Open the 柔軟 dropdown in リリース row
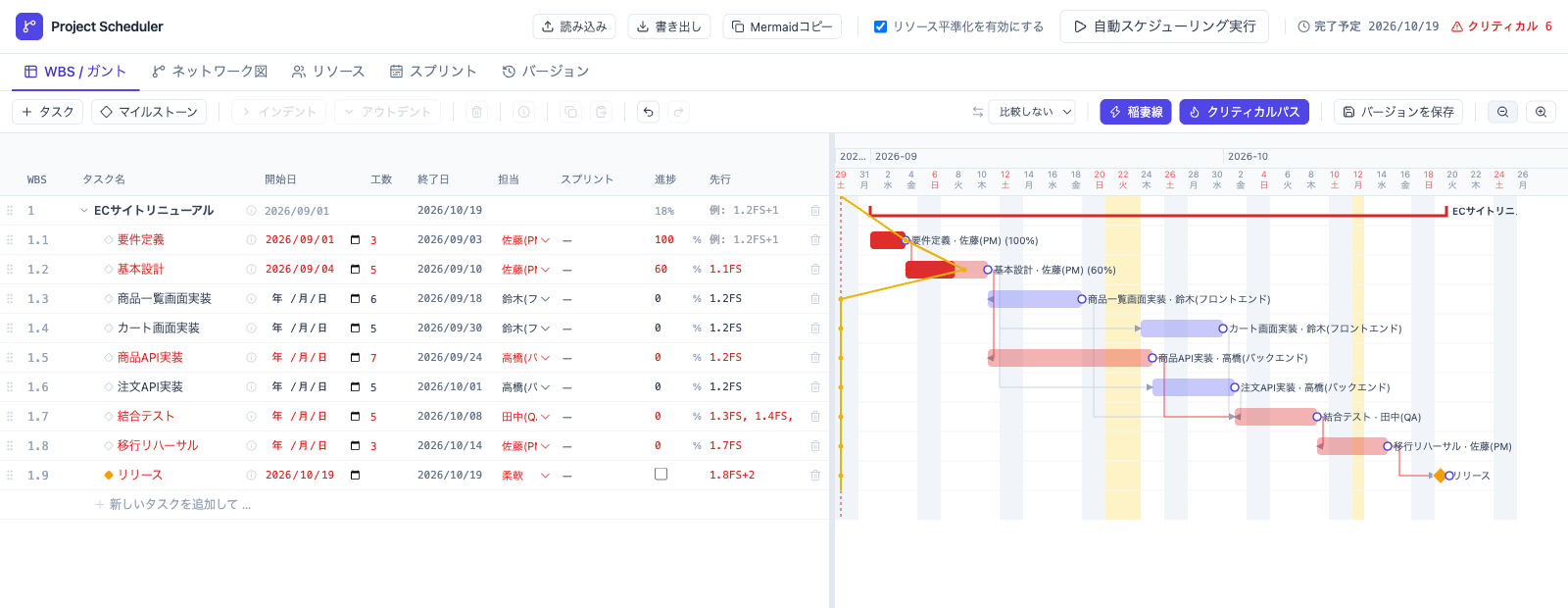The width and height of the screenshot is (1568, 608). tap(526, 475)
